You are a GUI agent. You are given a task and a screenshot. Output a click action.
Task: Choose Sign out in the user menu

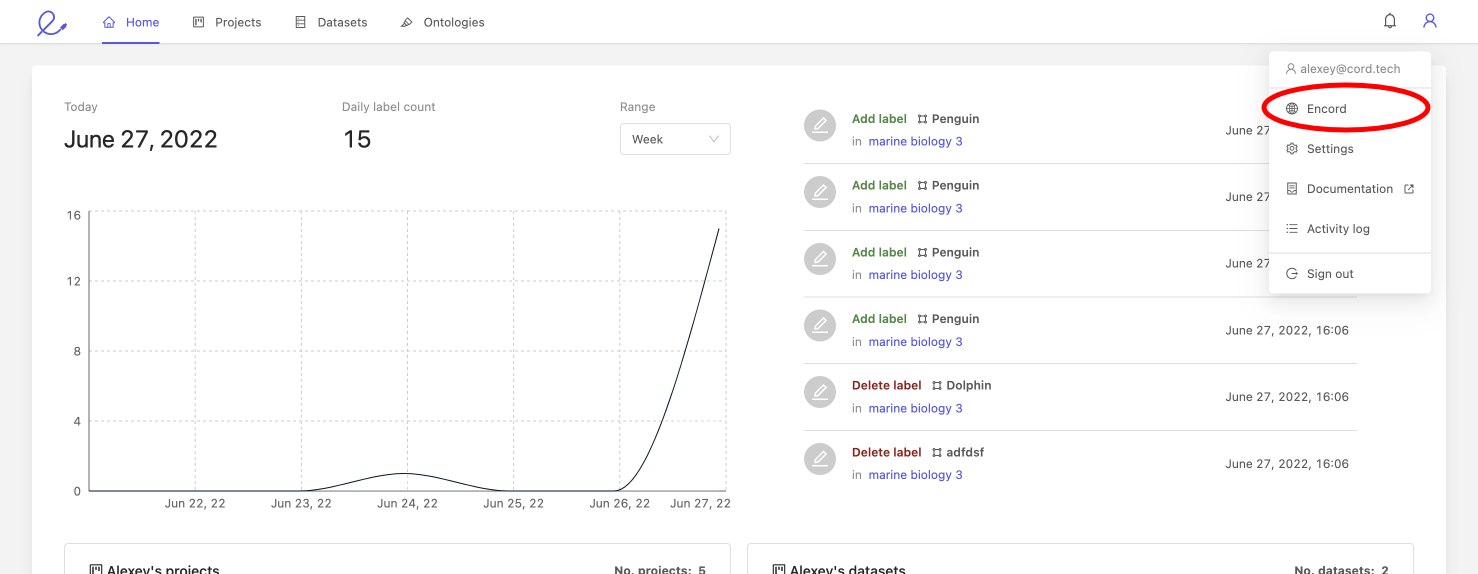click(1350, 274)
